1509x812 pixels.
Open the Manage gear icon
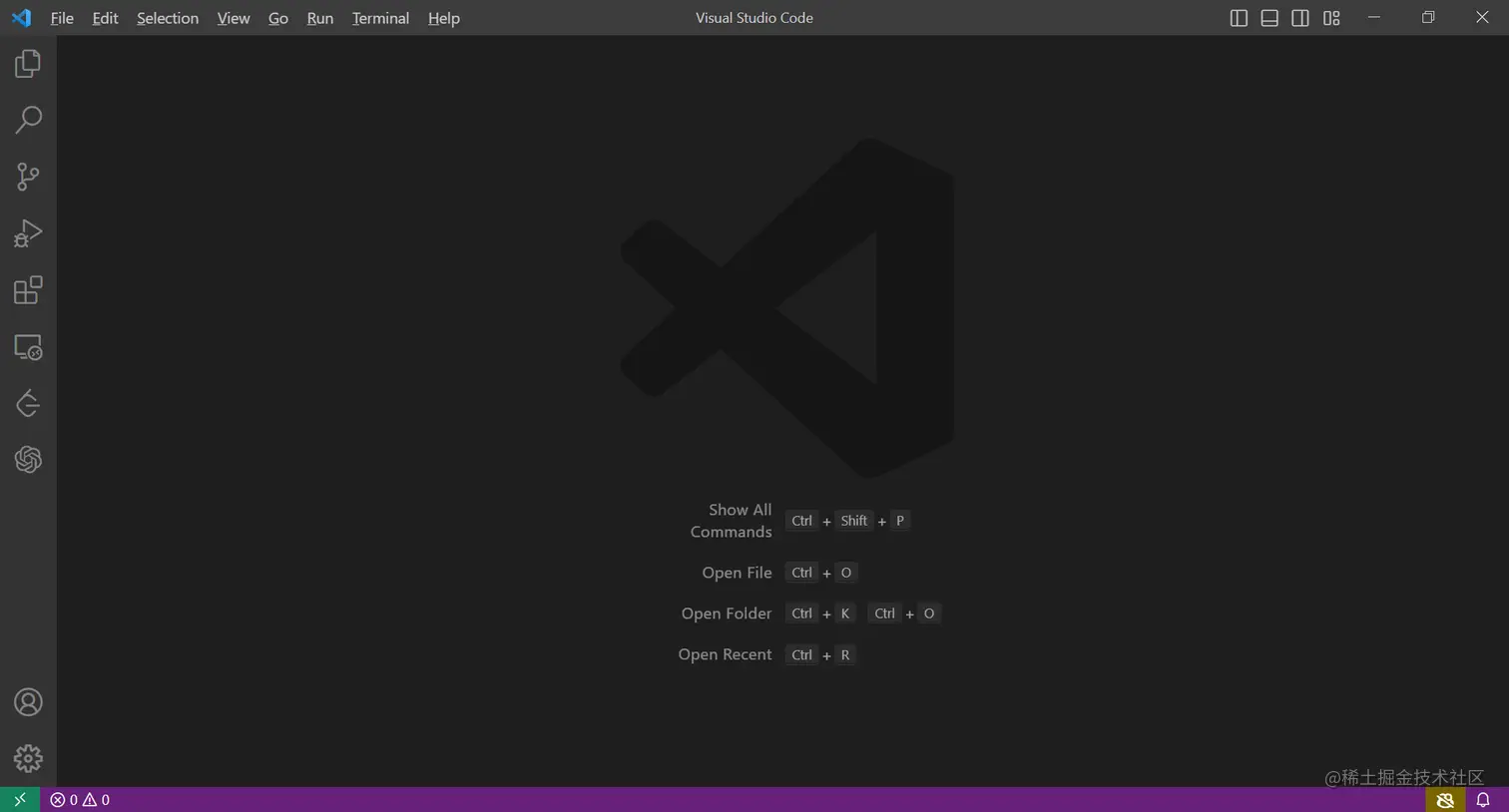(x=28, y=758)
